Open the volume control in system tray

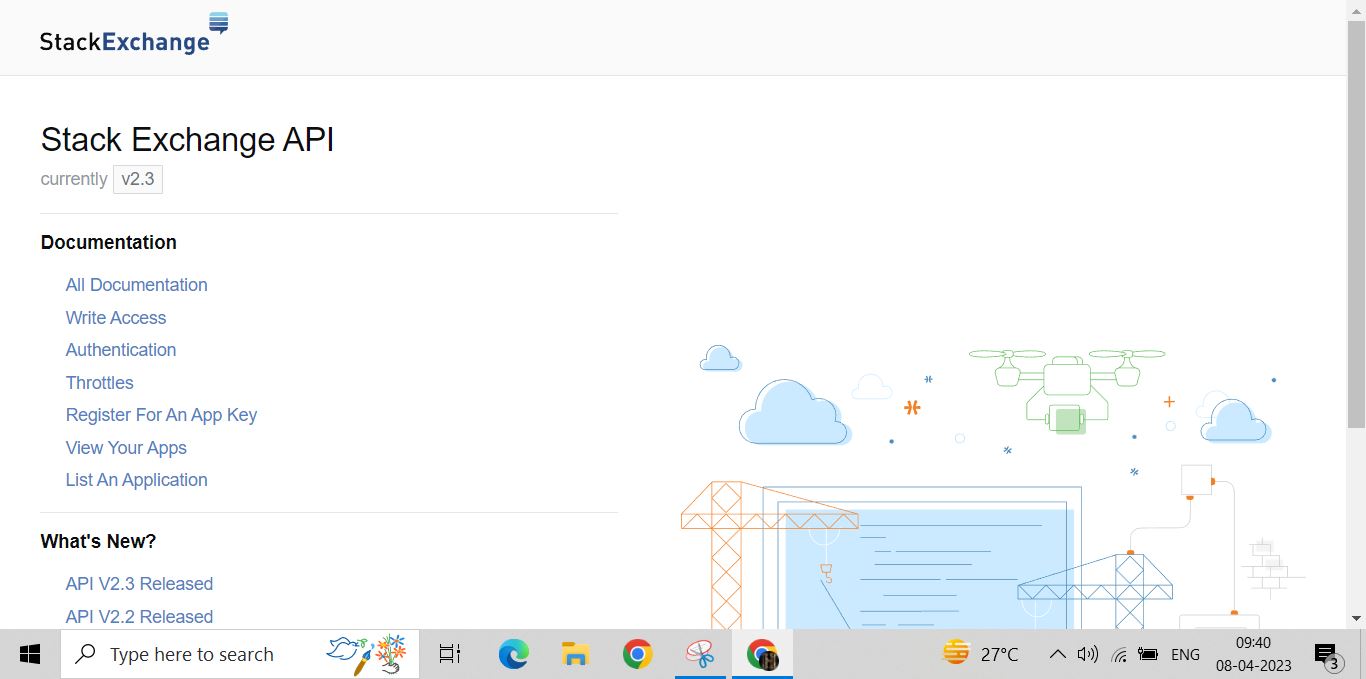point(1088,654)
